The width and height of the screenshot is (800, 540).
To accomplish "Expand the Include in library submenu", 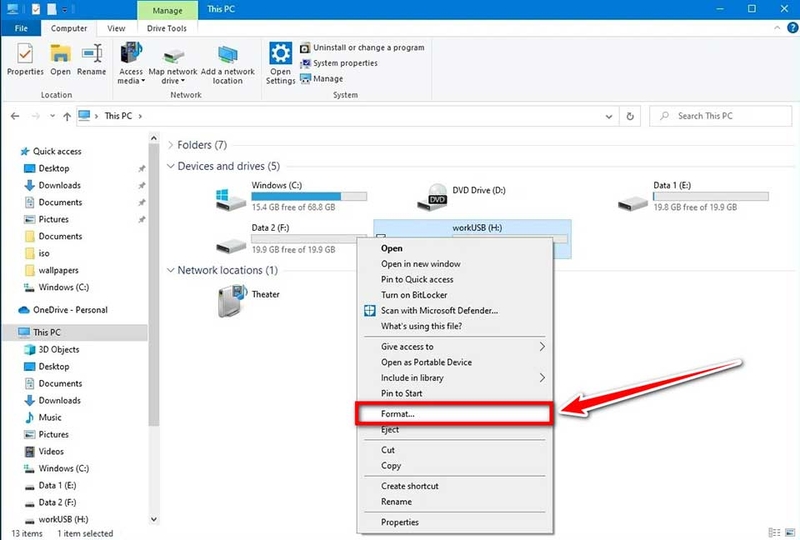I will click(x=455, y=378).
